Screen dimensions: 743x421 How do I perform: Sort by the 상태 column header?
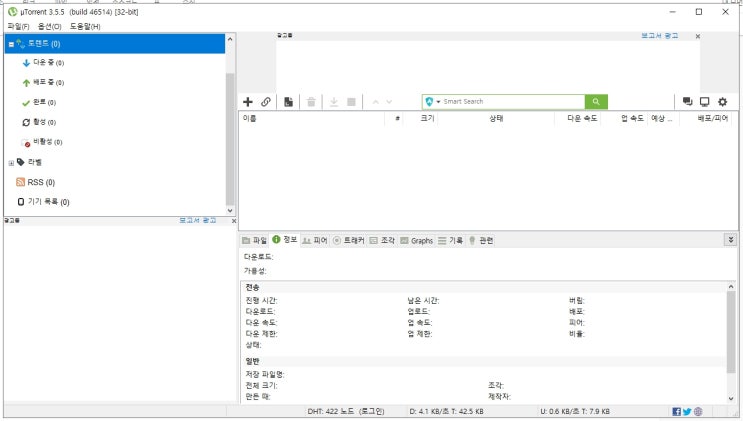point(496,119)
